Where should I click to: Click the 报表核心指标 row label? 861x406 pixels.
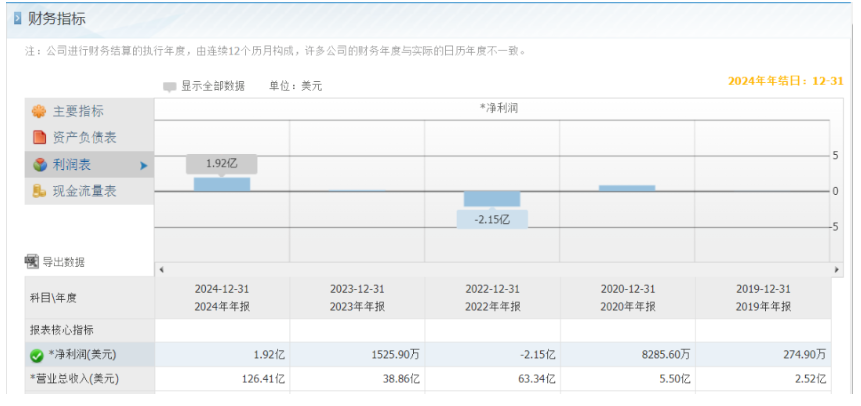(62, 330)
